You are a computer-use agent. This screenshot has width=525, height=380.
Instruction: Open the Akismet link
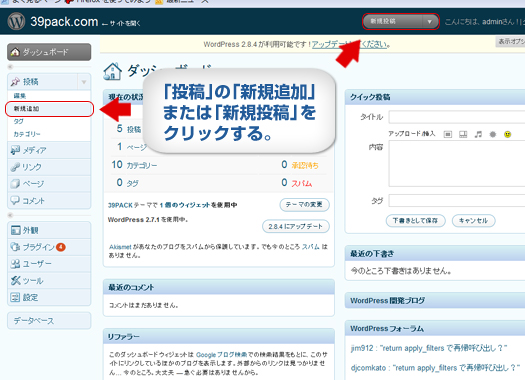pos(120,247)
